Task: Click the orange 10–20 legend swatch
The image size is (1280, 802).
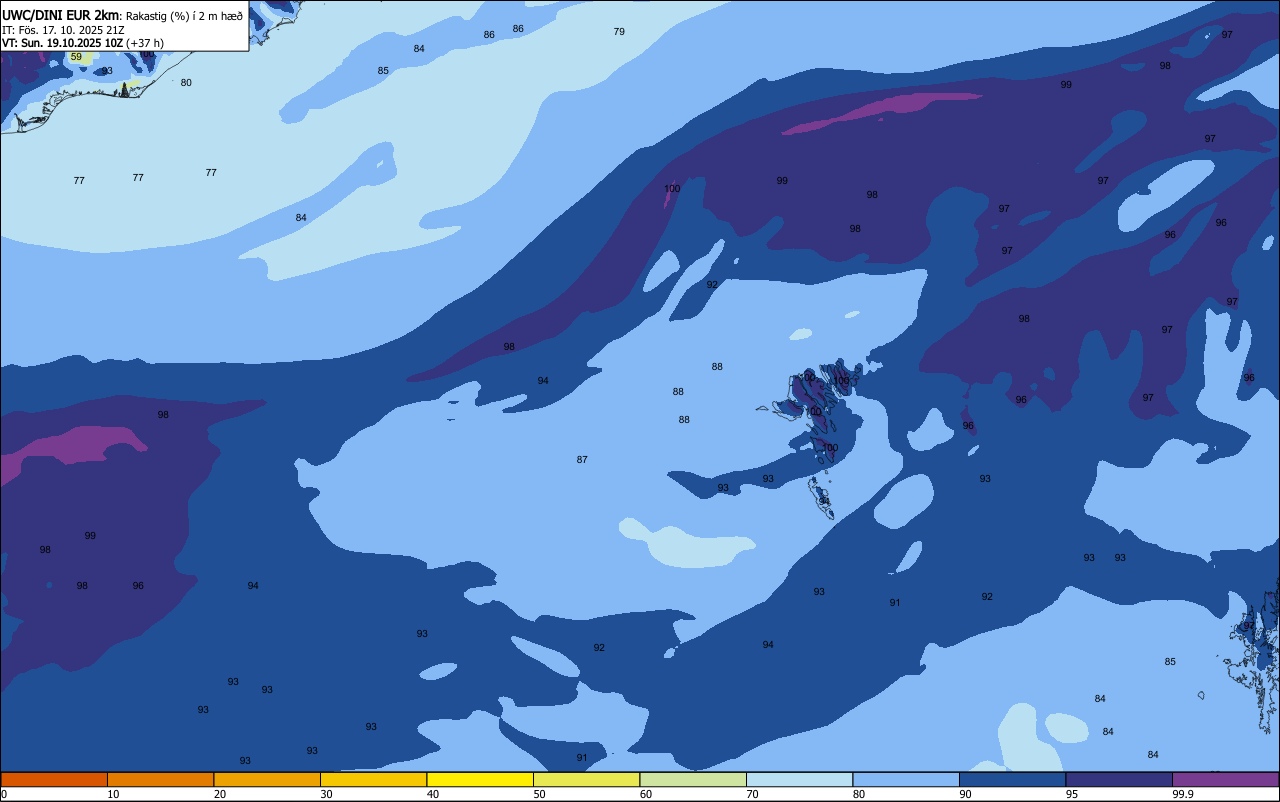Action: click(160, 779)
